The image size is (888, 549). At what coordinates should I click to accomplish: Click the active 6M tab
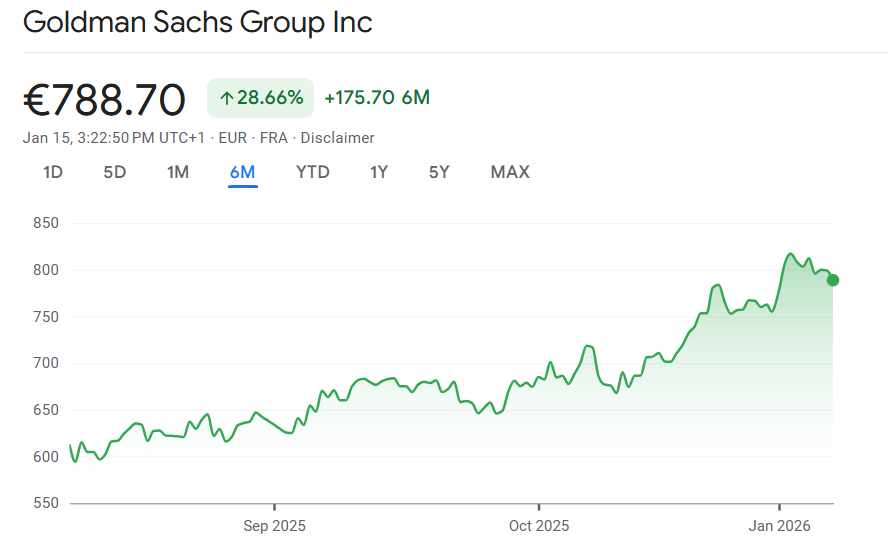click(x=242, y=172)
